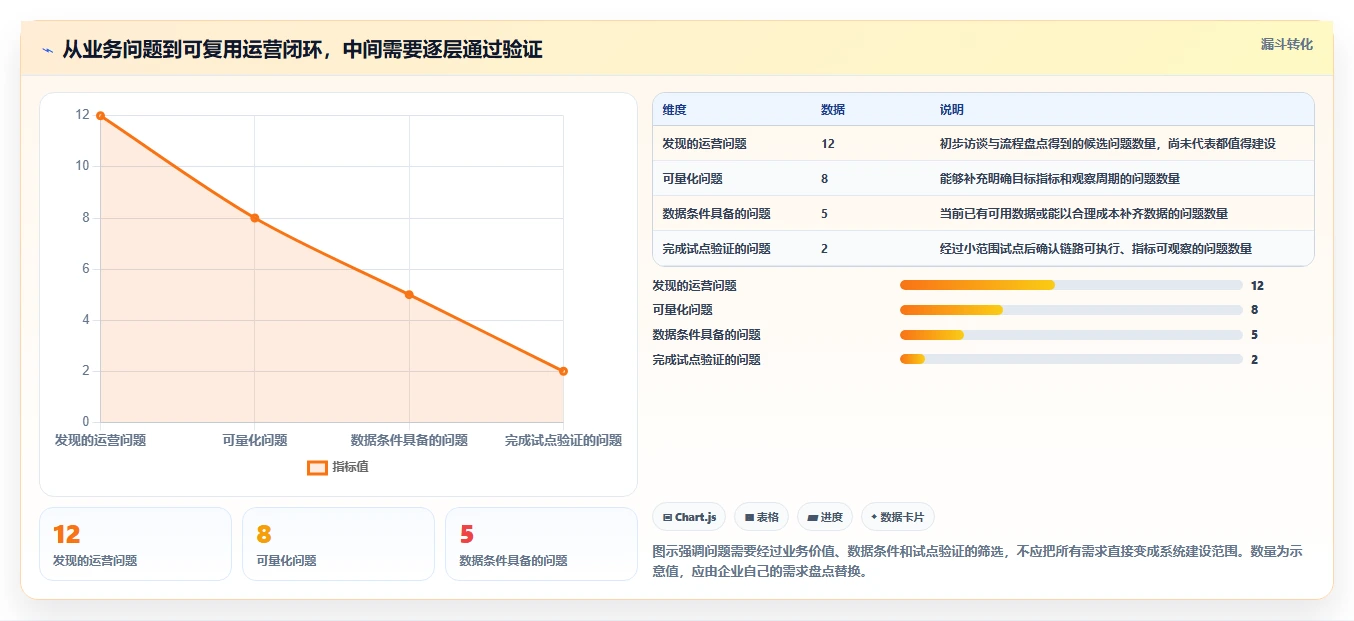Select the chart data point at value 5
Screen dimensions: 1354x621
click(409, 294)
